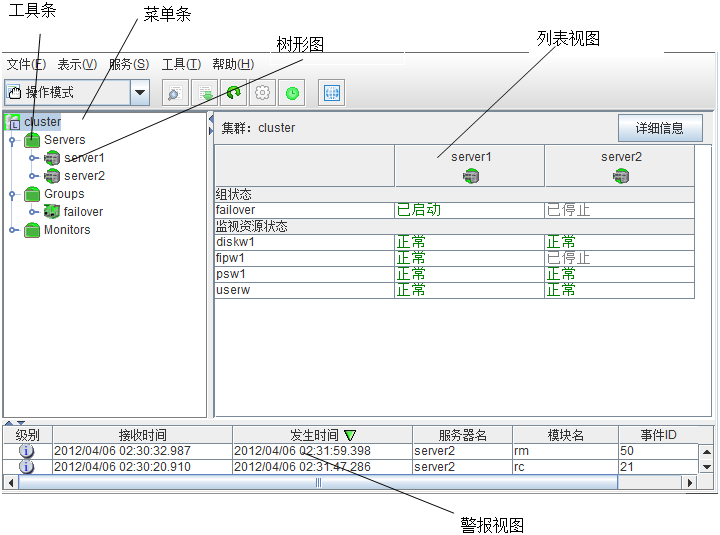
Task: Expand the Monitors tree node
Action: (13, 231)
